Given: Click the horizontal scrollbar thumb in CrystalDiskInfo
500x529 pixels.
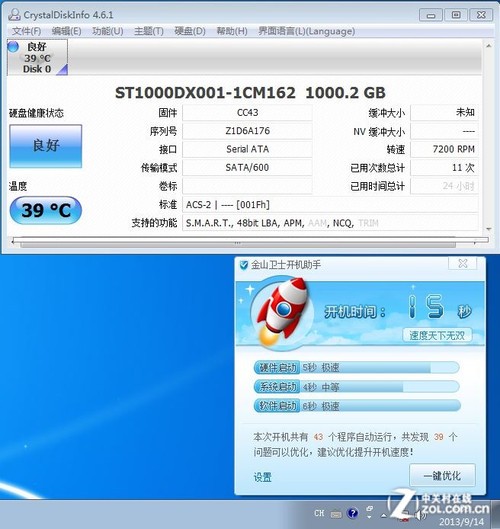Looking at the screenshot, I should coord(238,244).
